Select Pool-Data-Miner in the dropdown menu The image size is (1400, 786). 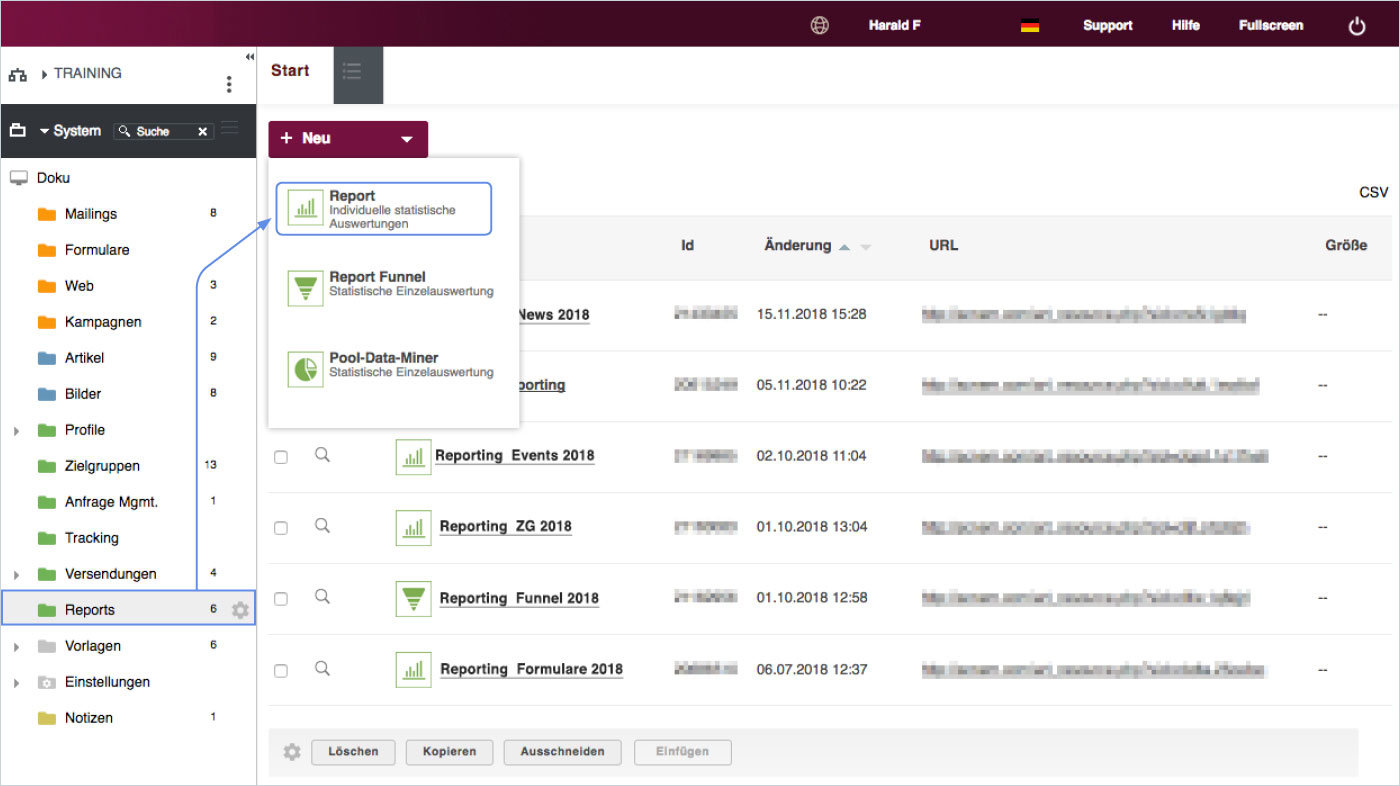click(391, 365)
